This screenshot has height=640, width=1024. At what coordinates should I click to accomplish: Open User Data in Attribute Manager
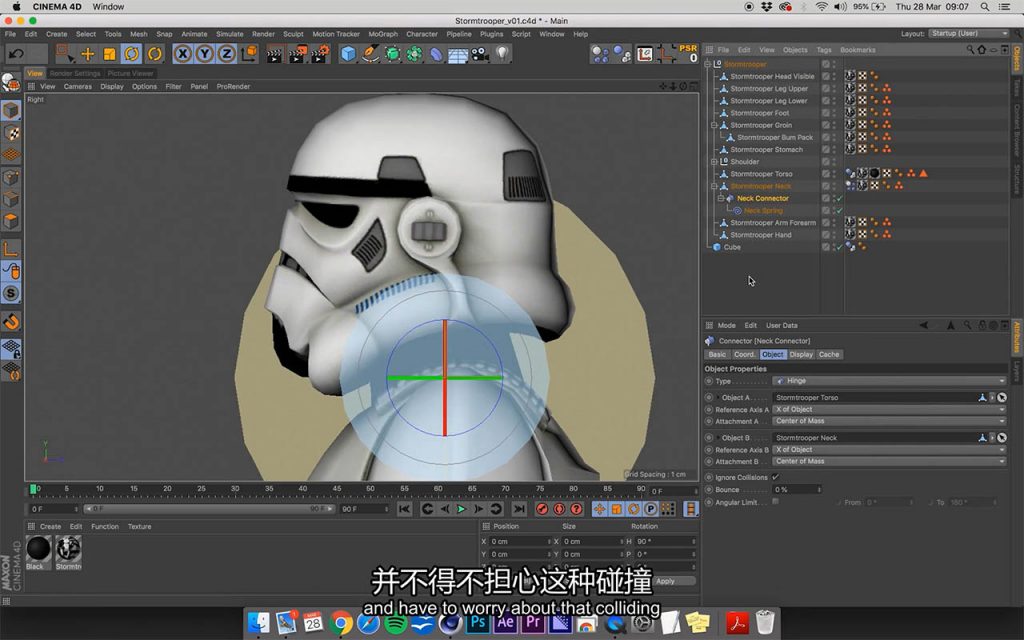coord(781,325)
